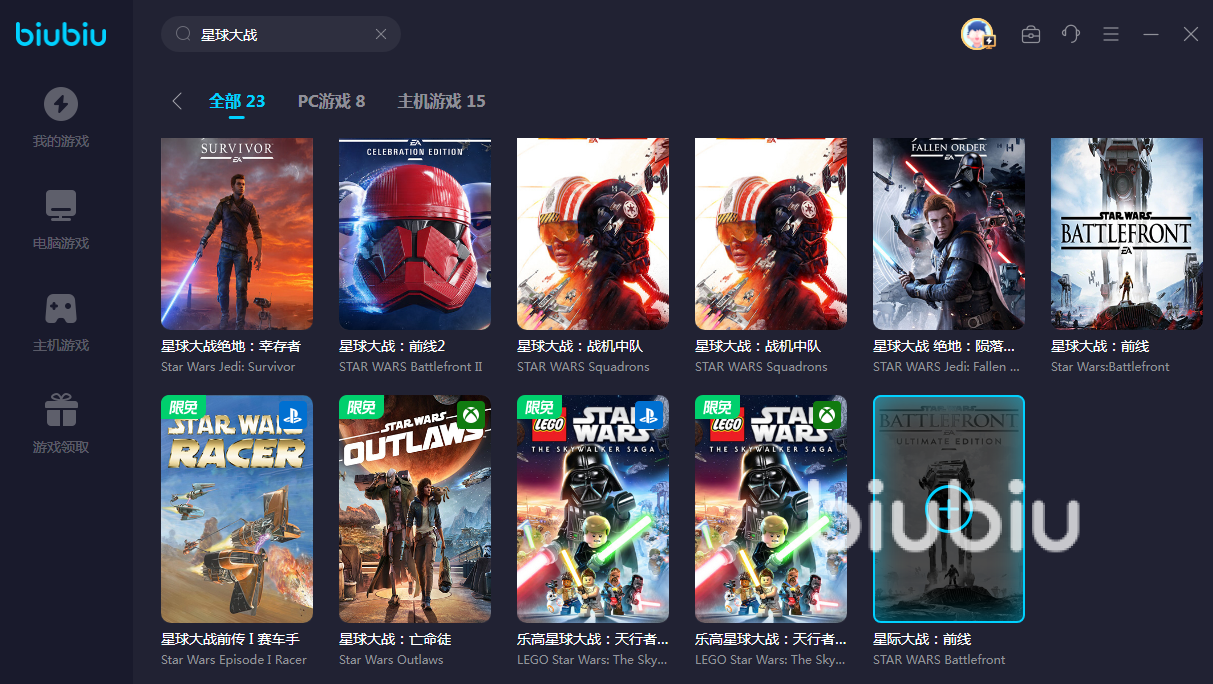This screenshot has height=684, width=1213.
Task: Open 电脑游戏 monitor icon in sidebar
Action: pyautogui.click(x=61, y=206)
